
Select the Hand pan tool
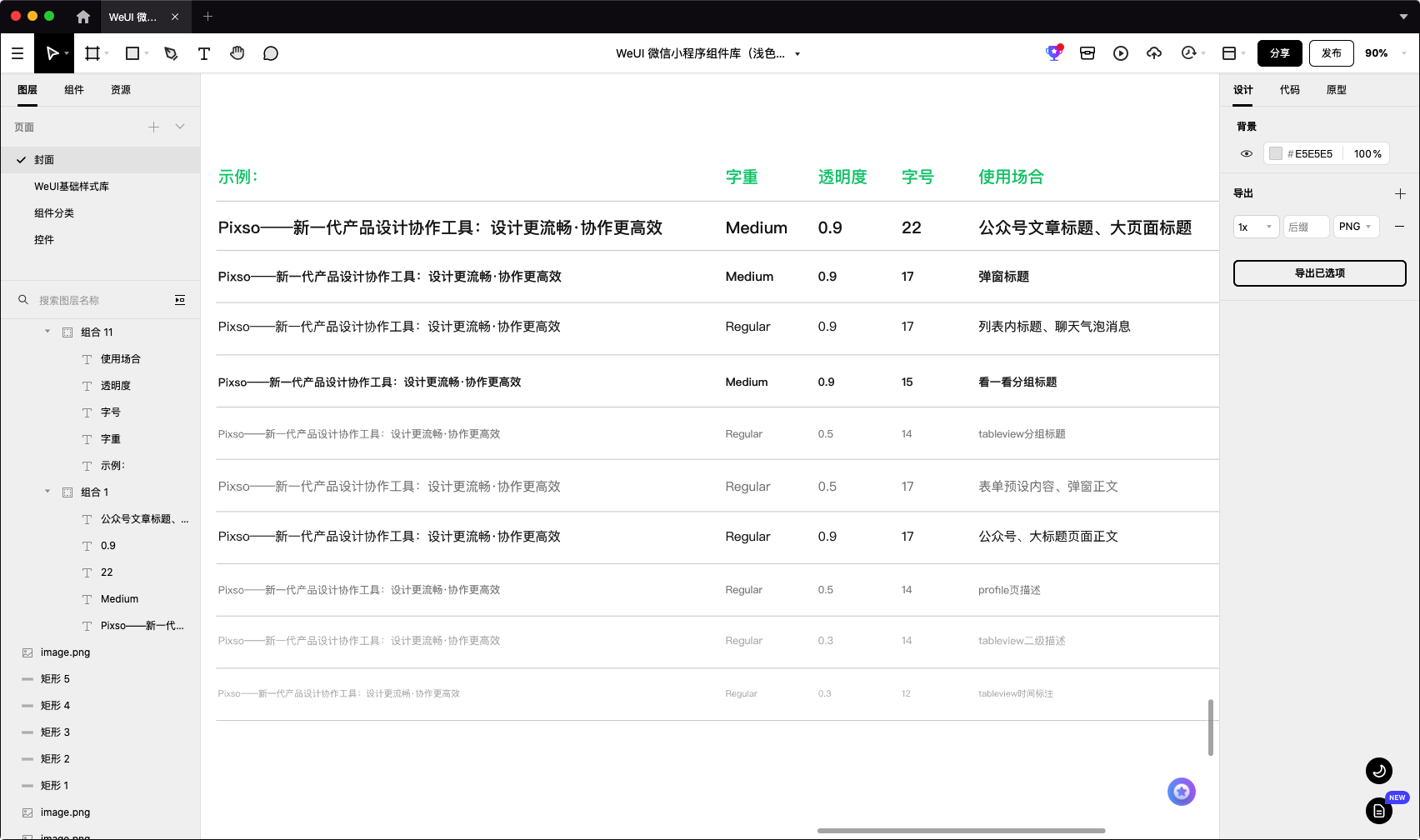click(x=237, y=53)
